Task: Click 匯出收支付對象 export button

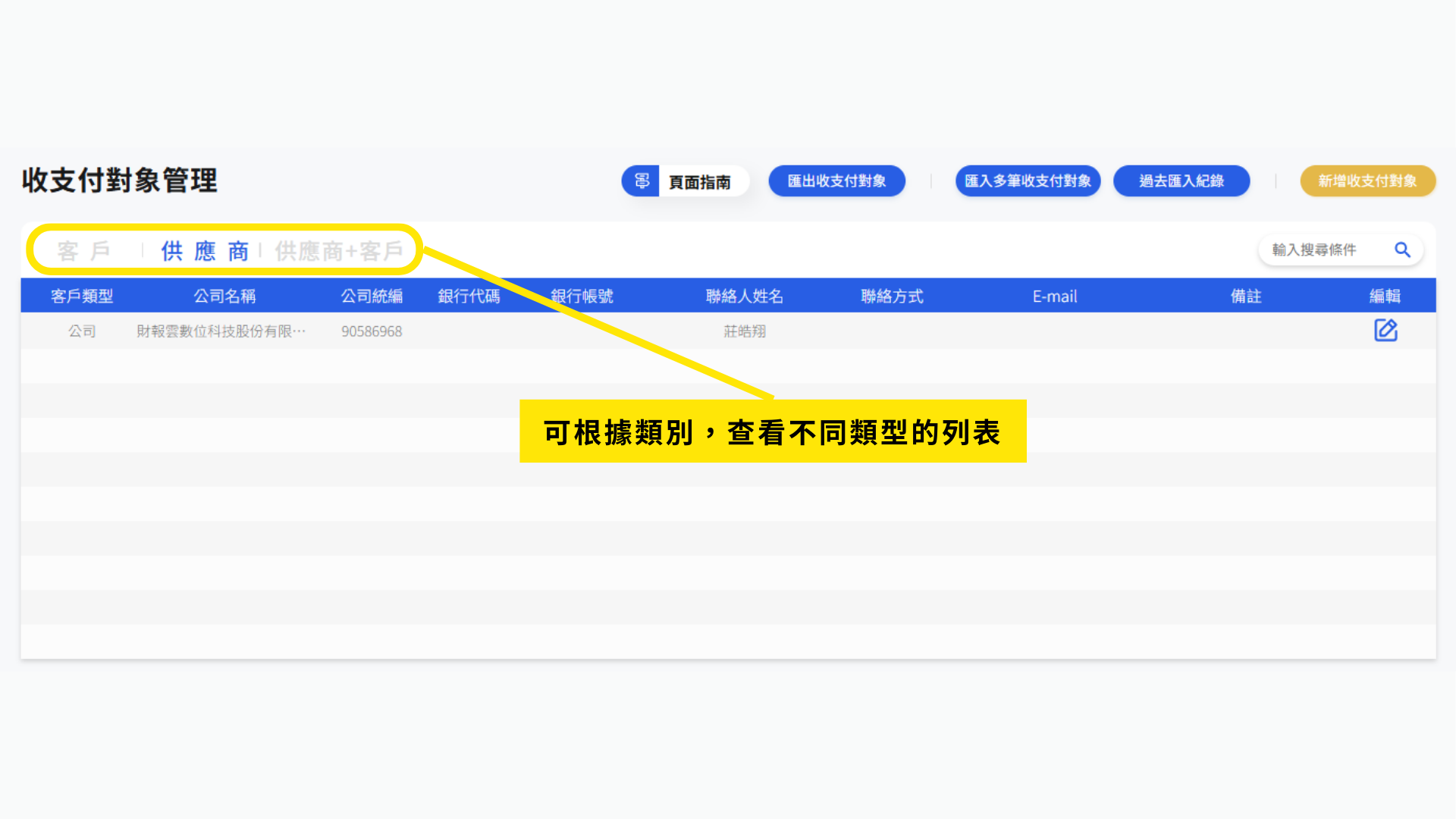Action: (836, 180)
